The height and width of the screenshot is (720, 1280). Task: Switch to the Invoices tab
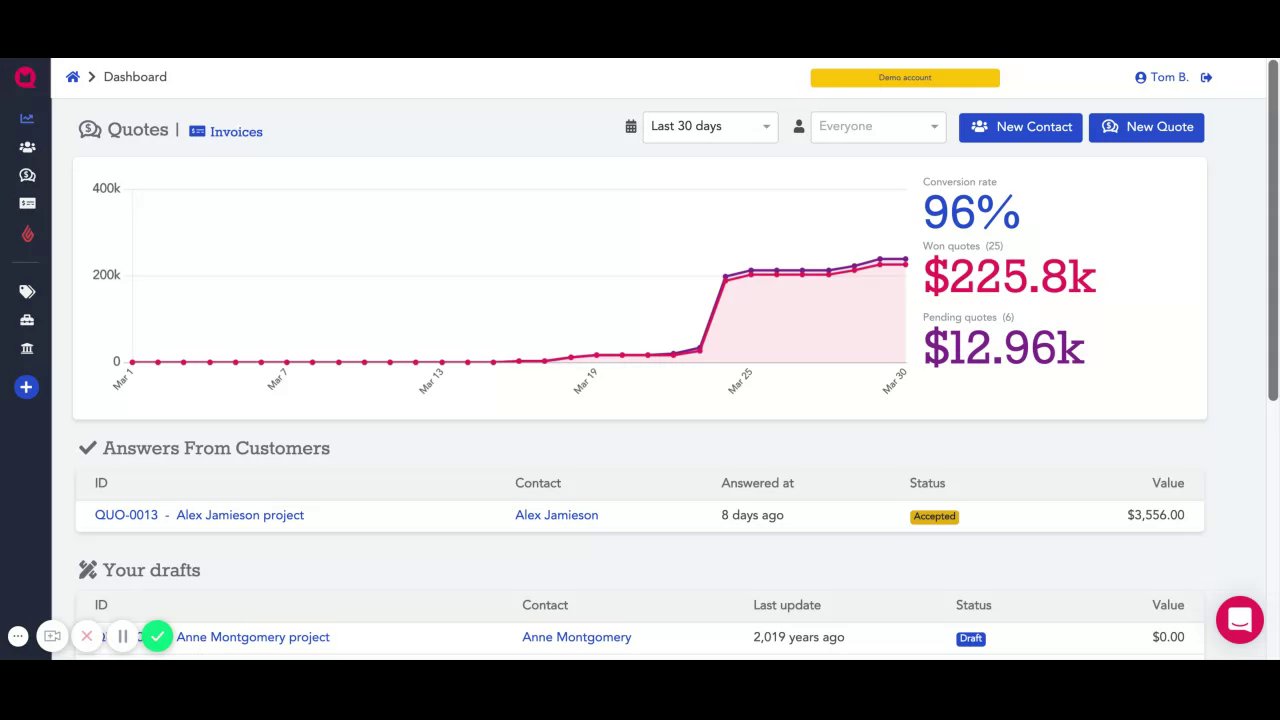pos(227,132)
